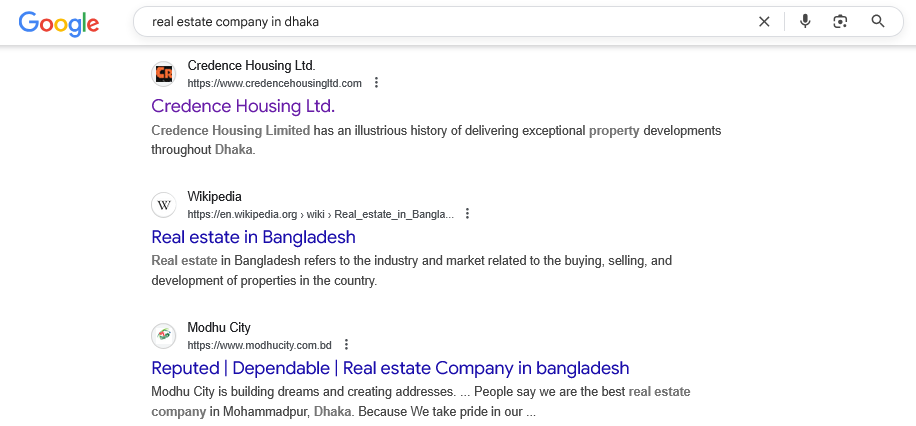Open Real estate in Bangladesh article
This screenshot has width=916, height=426.
click(253, 237)
